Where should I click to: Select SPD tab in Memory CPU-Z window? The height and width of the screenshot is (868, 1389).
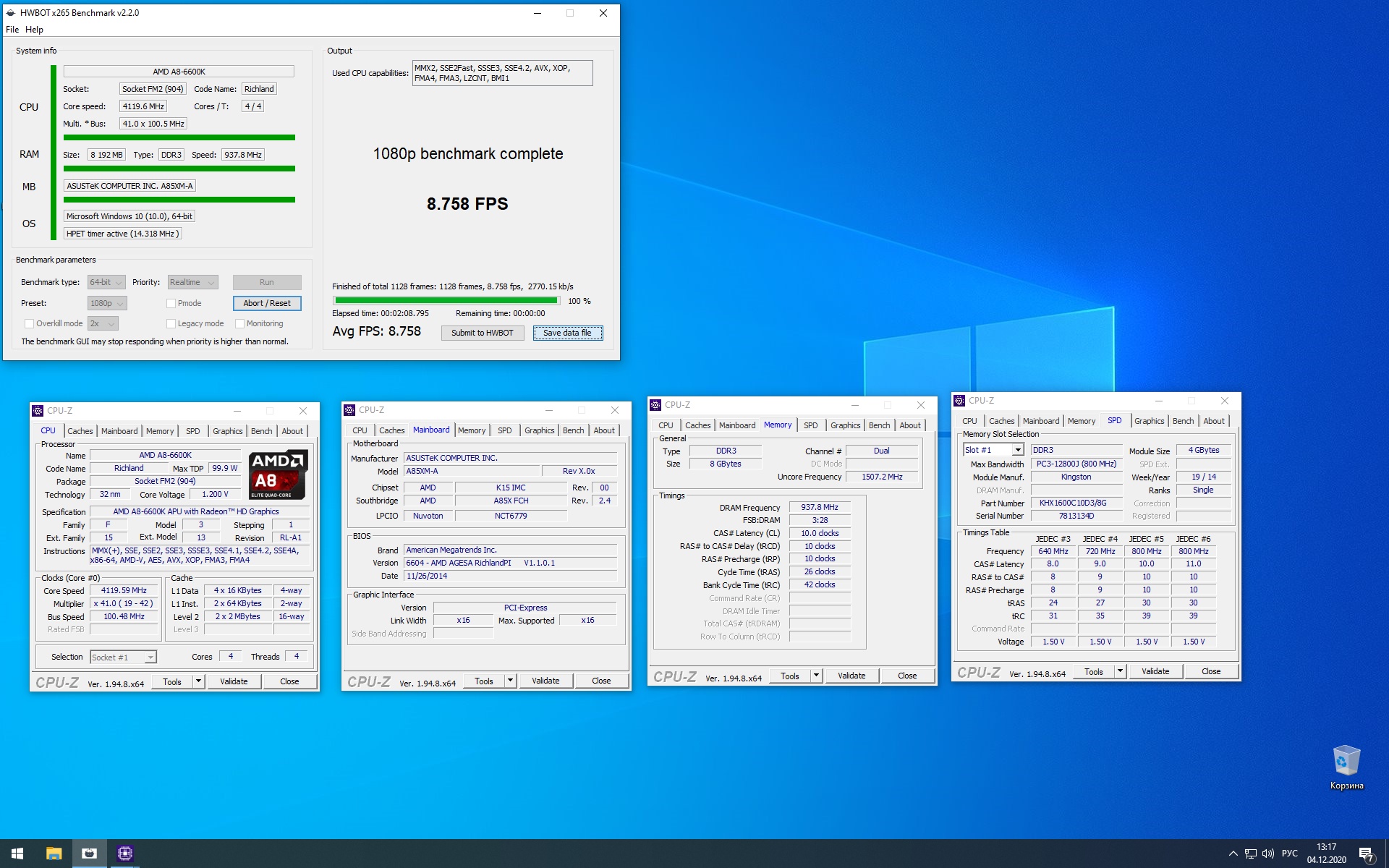click(810, 425)
